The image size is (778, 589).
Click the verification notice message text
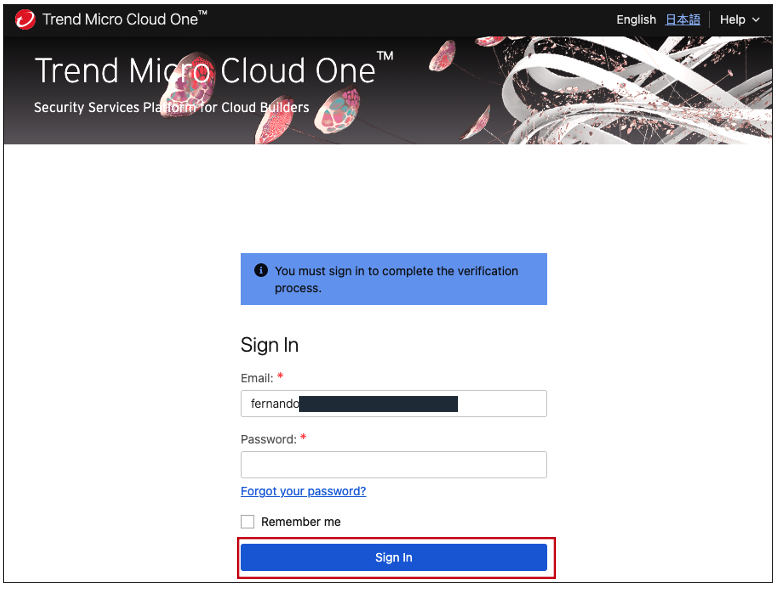(396, 279)
